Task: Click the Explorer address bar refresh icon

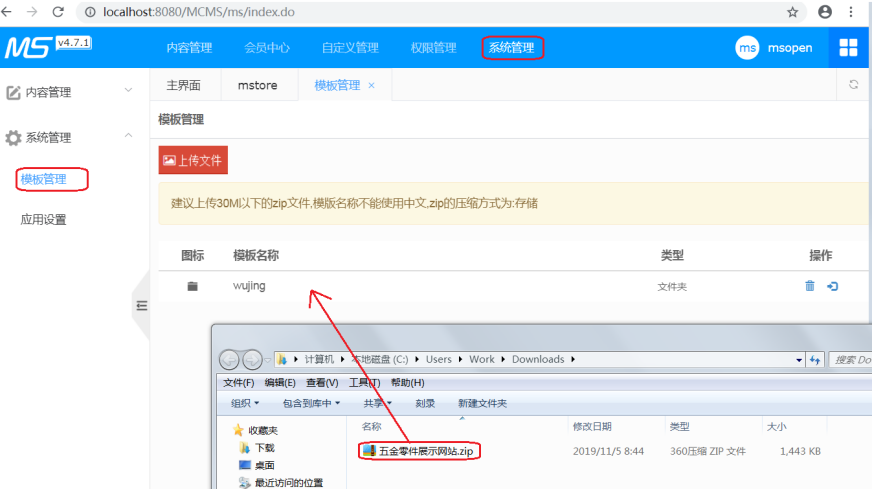Action: (x=815, y=360)
